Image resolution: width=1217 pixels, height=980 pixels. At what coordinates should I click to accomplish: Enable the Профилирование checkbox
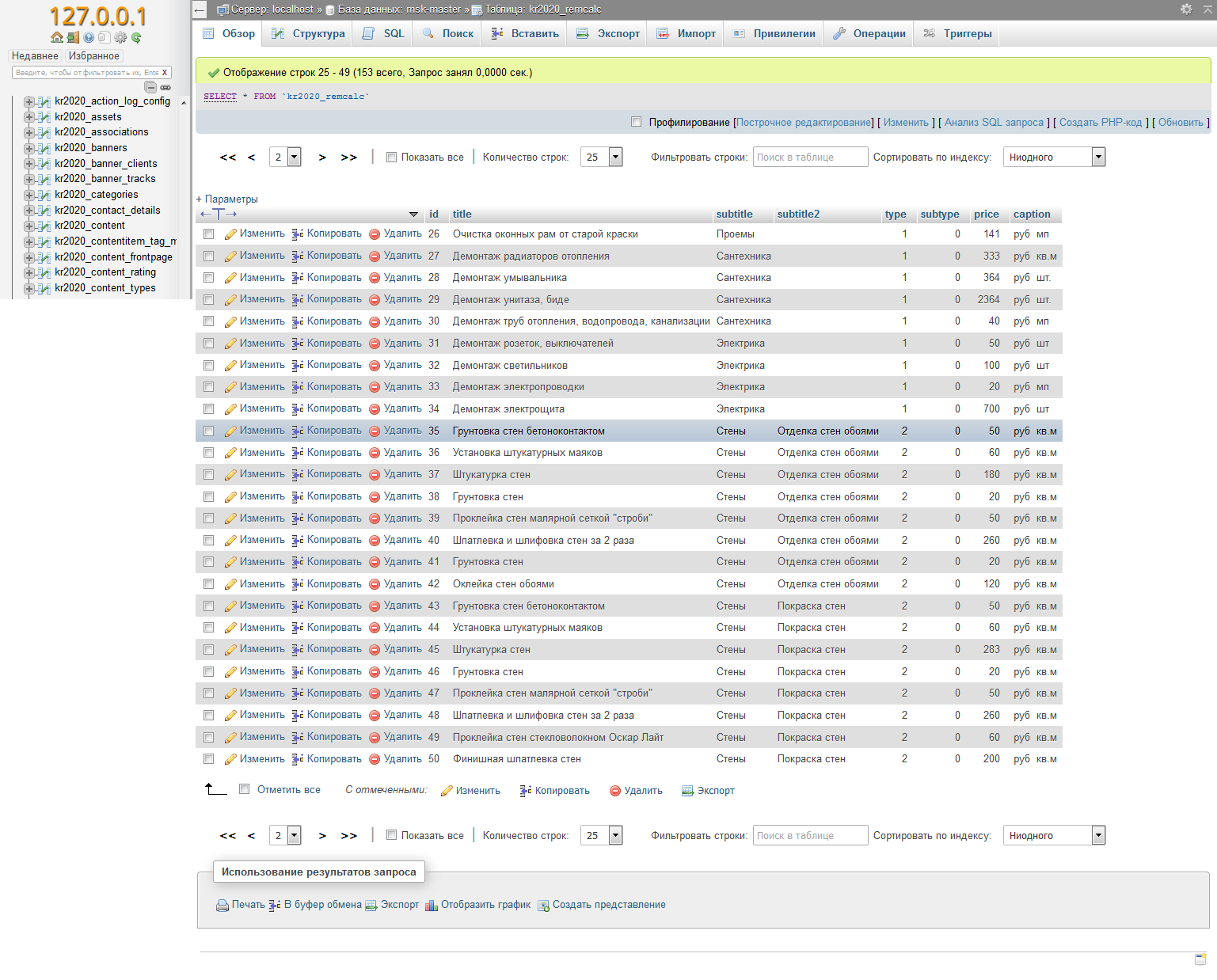[x=636, y=122]
